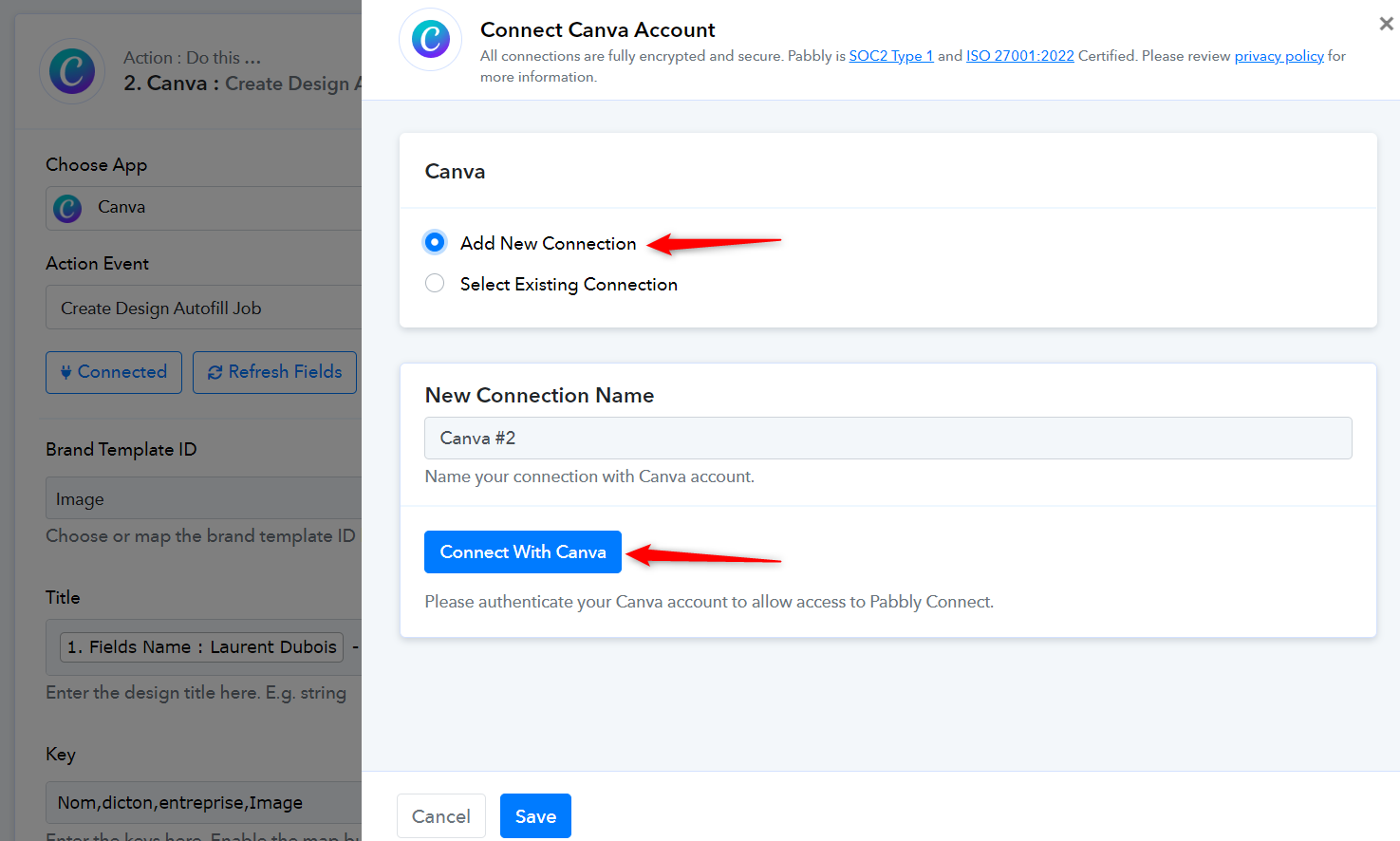Click the 'Connect Canva Account' title
Viewport: 1400px width, 841px height.
[598, 29]
